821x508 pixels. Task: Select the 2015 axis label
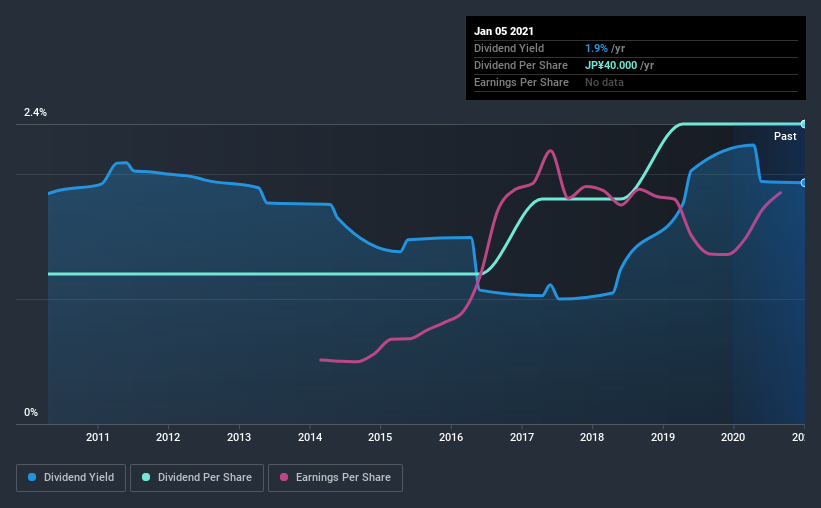[x=380, y=437]
